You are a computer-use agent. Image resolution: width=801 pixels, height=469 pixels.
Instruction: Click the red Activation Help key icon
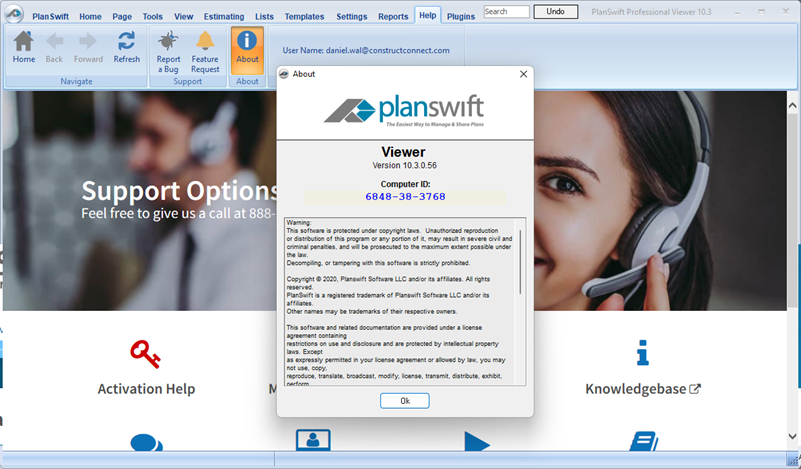tap(145, 354)
